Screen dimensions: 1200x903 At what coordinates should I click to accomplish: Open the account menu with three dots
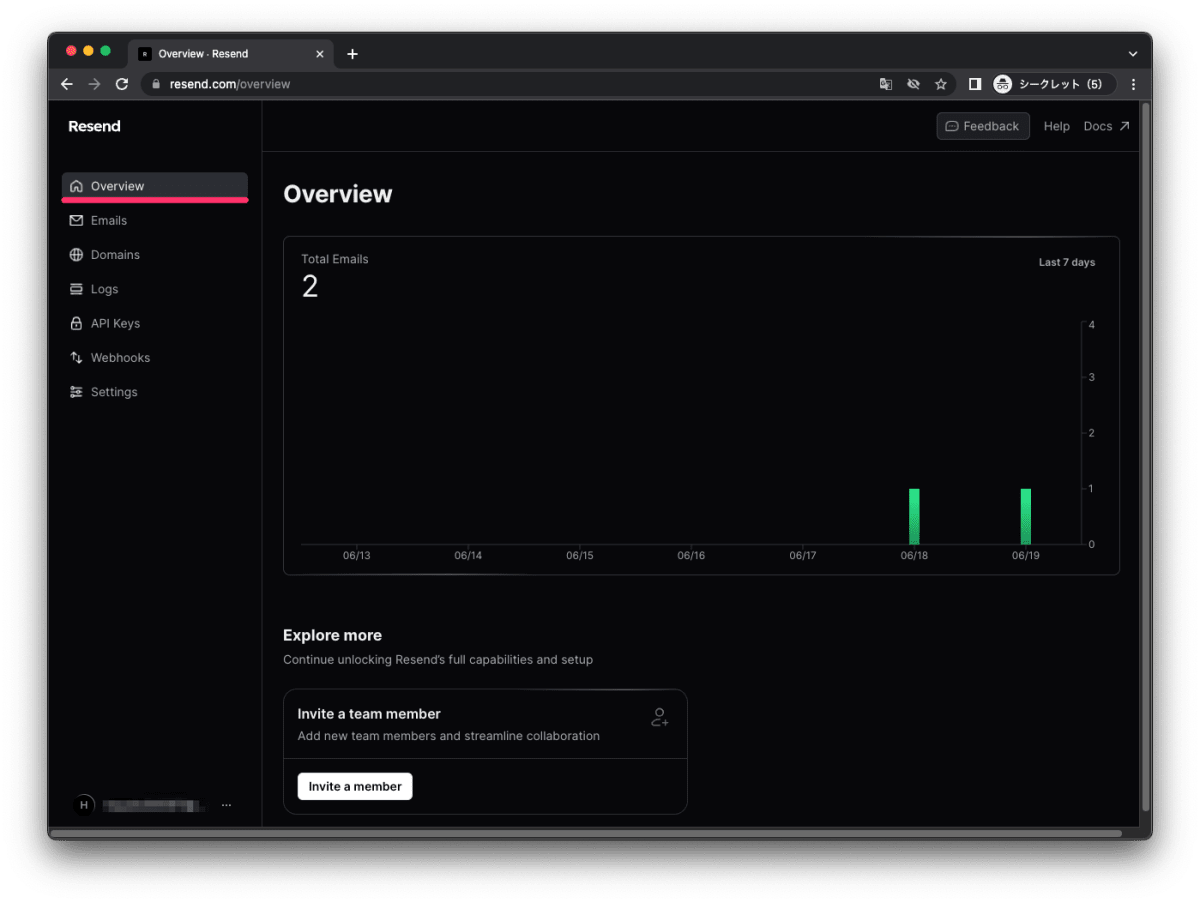pyautogui.click(x=227, y=805)
